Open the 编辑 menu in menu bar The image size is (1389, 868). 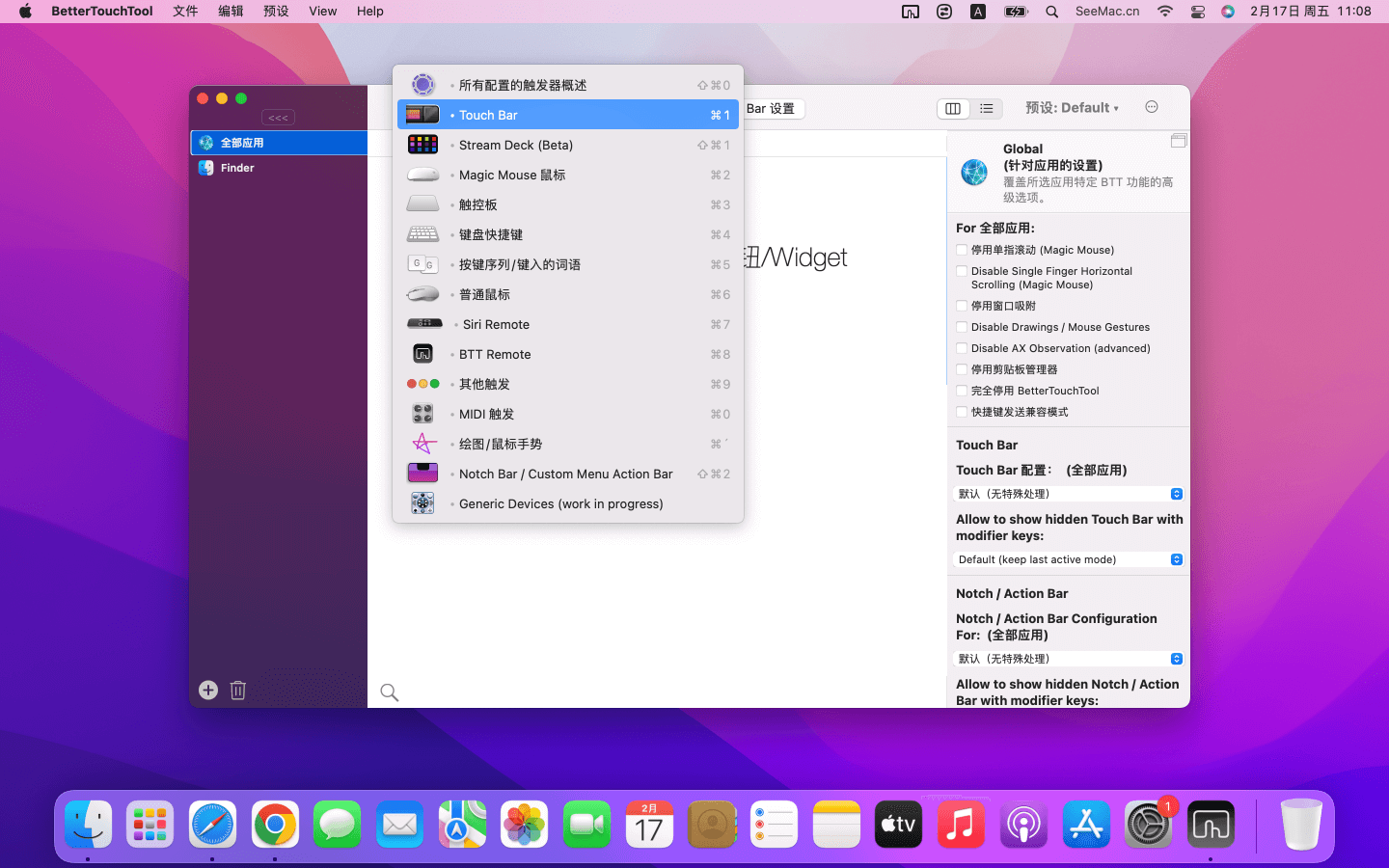click(x=231, y=12)
